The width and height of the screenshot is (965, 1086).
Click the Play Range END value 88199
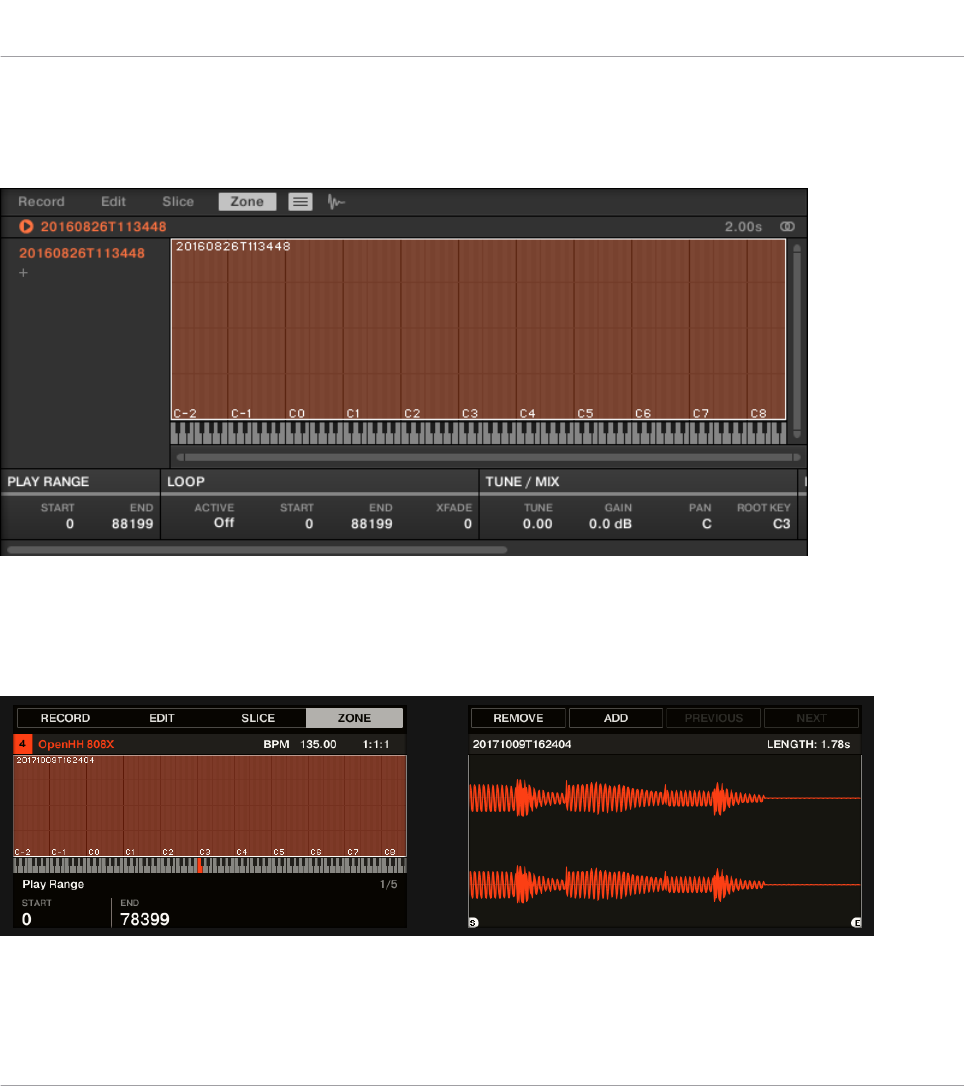click(x=132, y=524)
